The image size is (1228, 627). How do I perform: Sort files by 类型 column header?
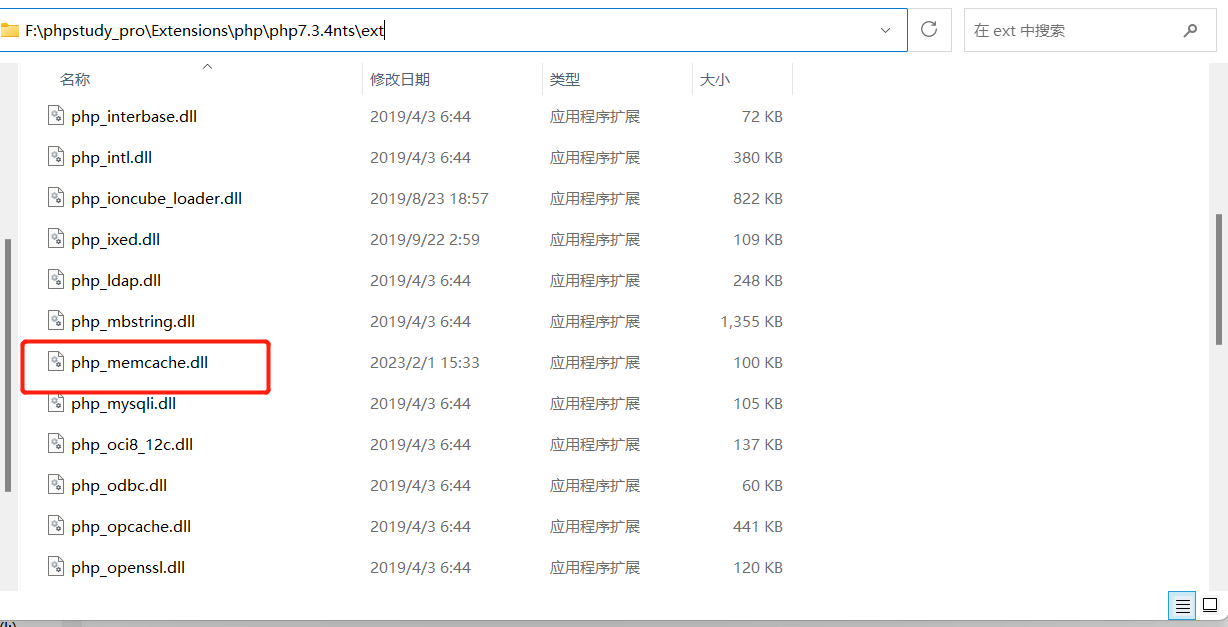pyautogui.click(x=565, y=80)
